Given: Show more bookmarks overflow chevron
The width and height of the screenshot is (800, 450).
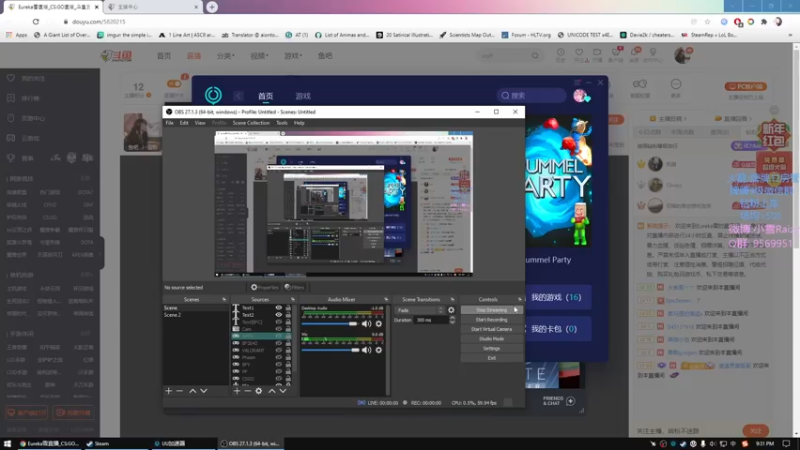Looking at the screenshot, I should point(790,35).
